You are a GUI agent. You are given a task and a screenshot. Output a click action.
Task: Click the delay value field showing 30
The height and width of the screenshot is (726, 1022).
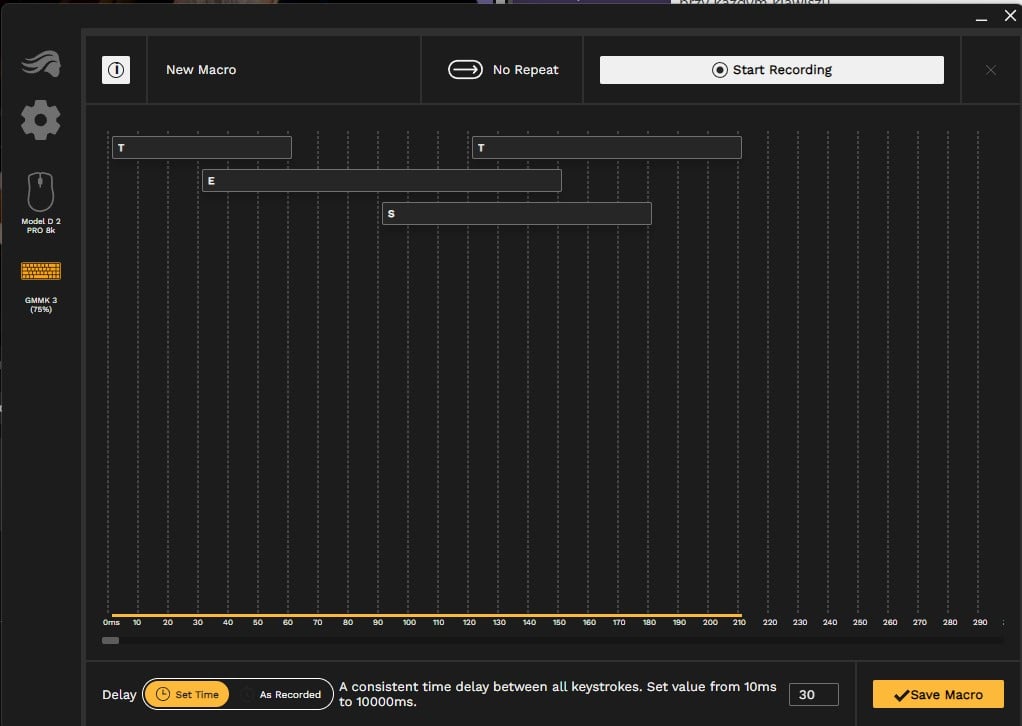click(x=813, y=695)
